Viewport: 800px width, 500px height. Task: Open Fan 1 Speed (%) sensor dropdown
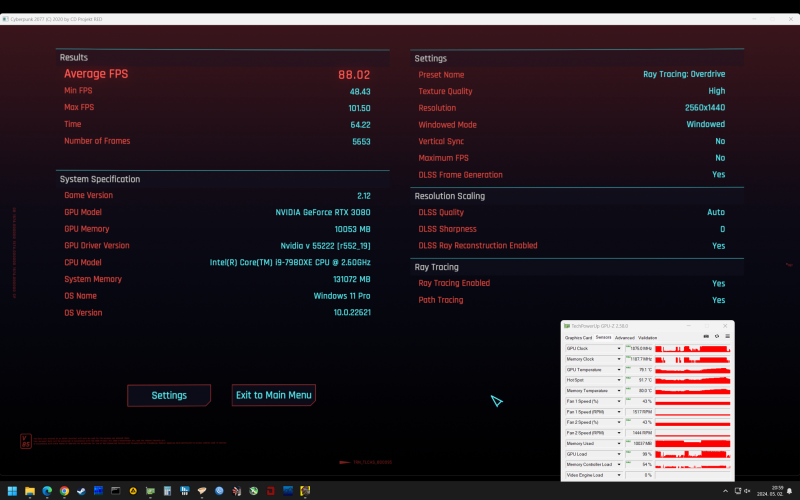(619, 402)
